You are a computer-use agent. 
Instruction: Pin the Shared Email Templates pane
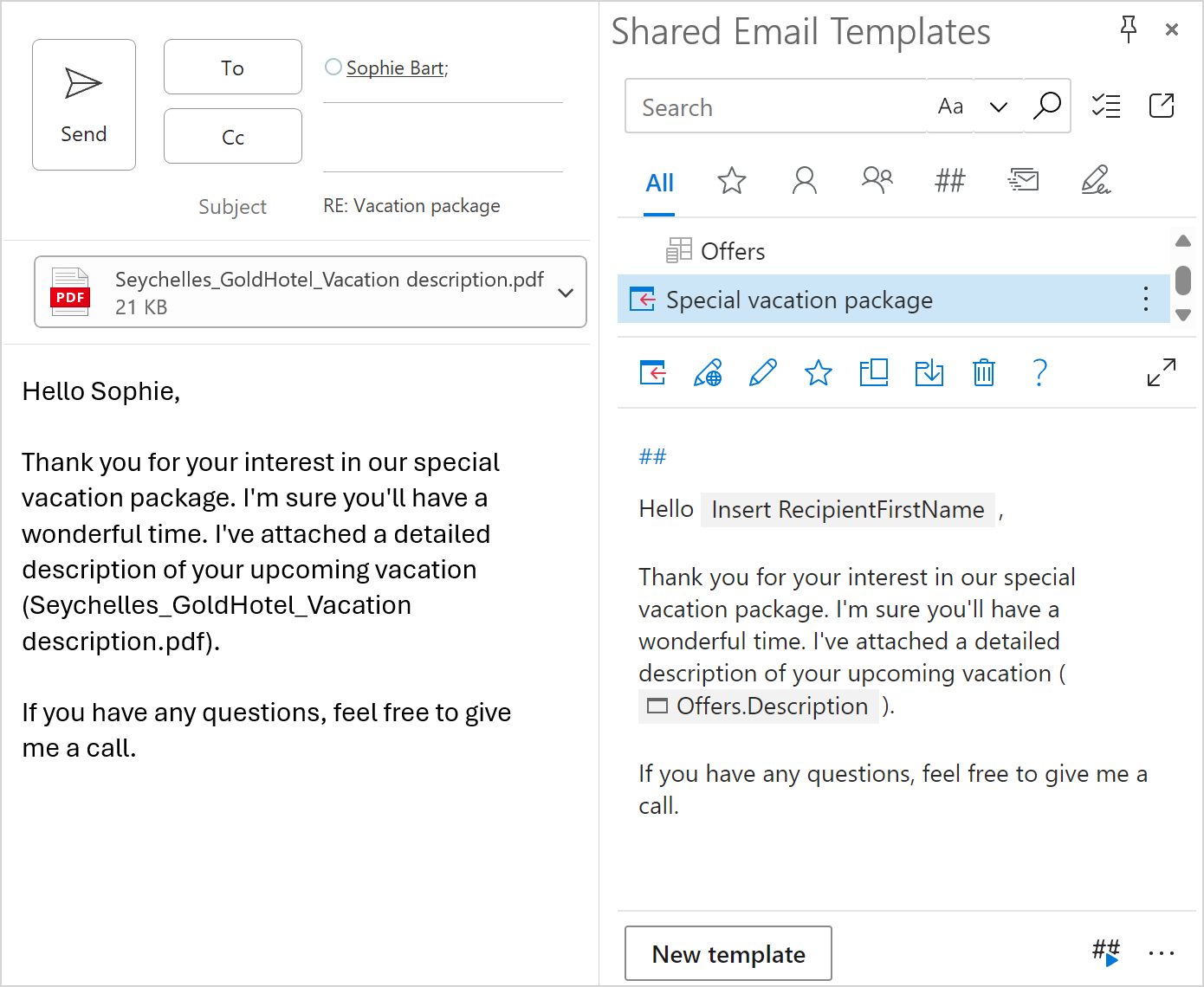[1128, 29]
